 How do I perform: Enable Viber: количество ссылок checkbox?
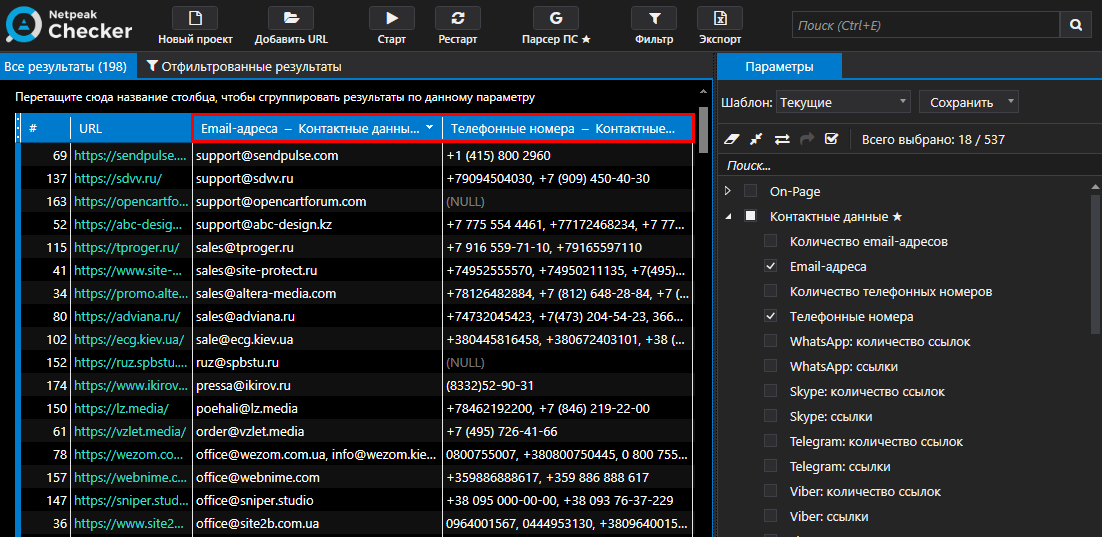point(771,491)
